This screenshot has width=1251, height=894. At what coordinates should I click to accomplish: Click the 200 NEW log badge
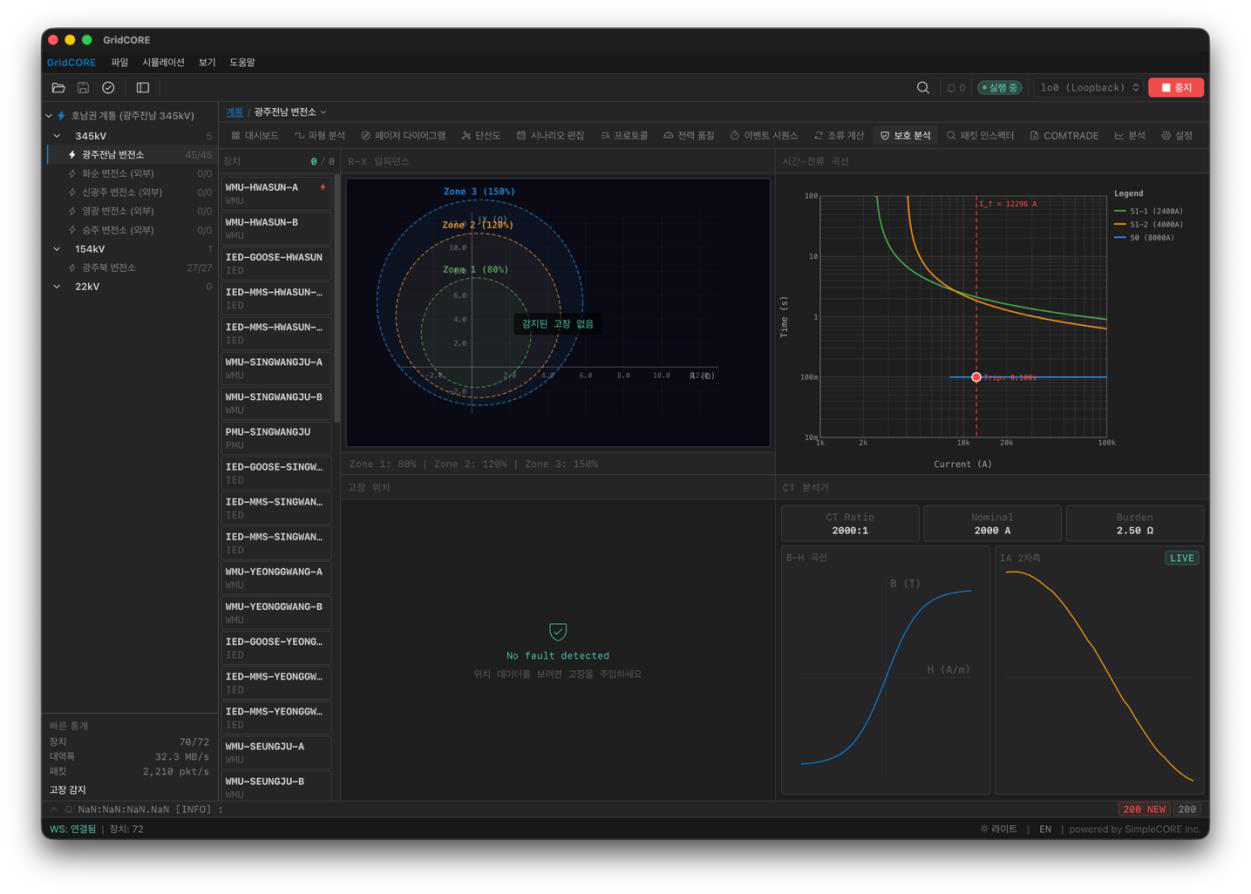tap(1144, 809)
